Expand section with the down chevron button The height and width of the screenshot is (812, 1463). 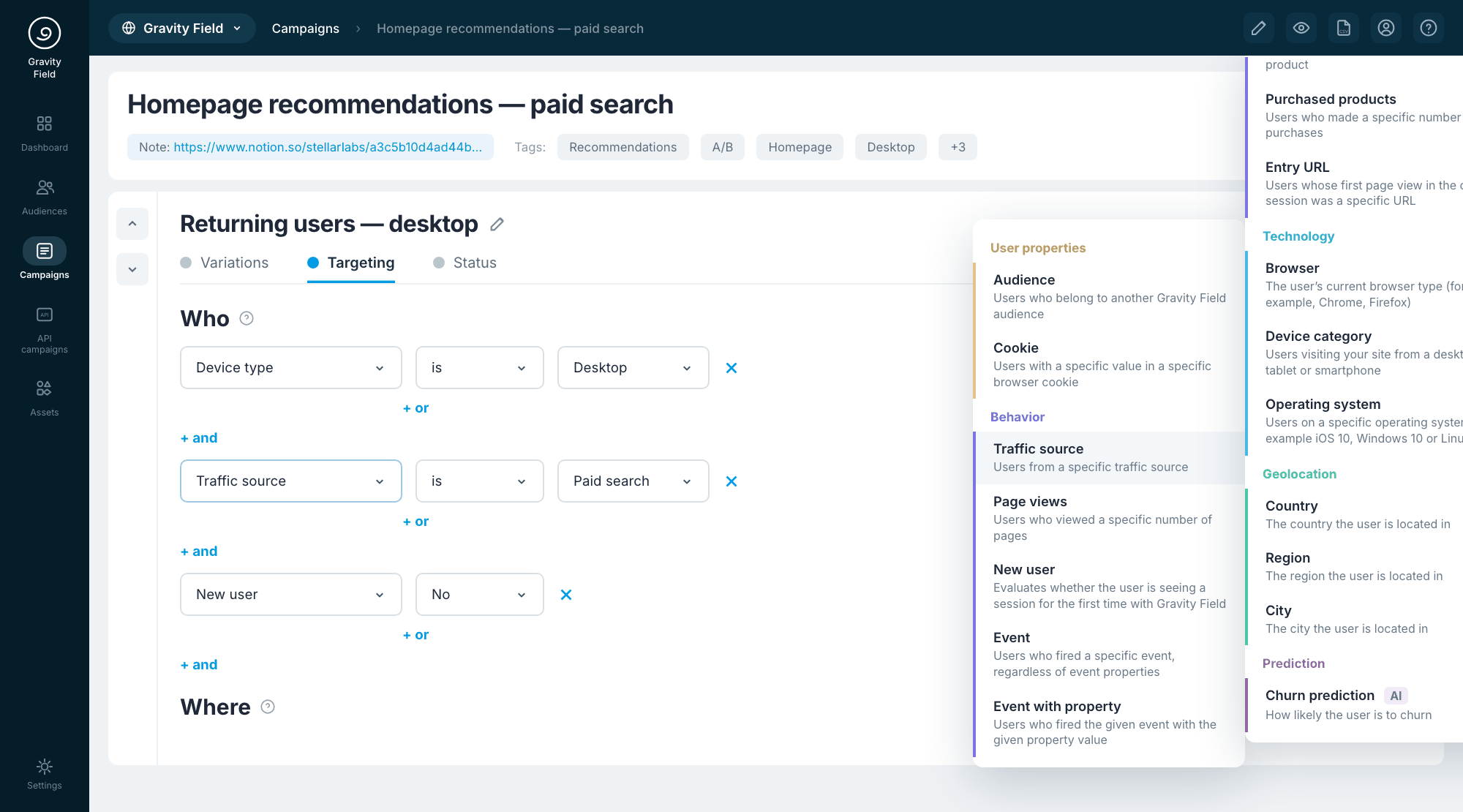coord(132,269)
